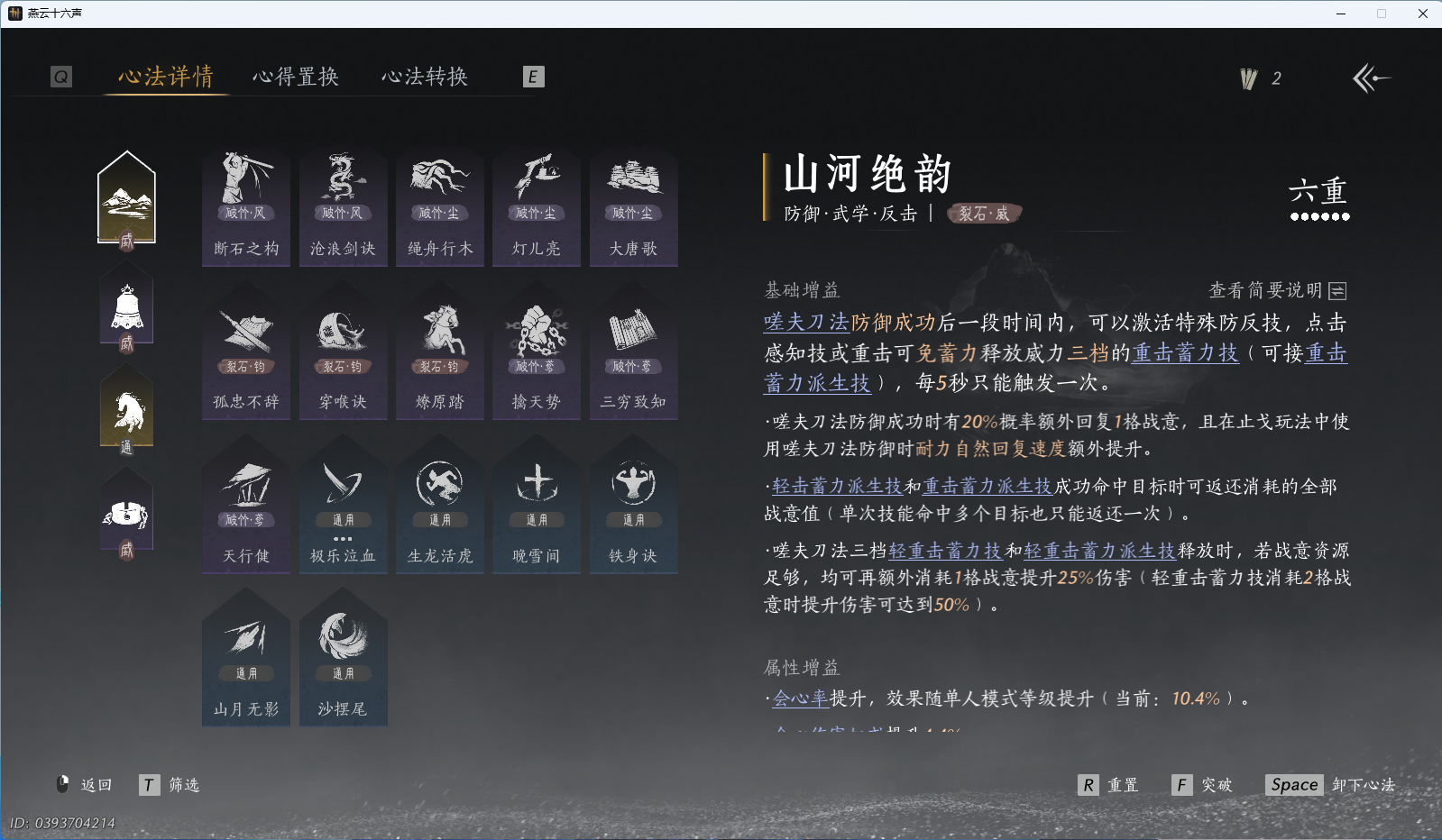Click the 属性增益 section heading
This screenshot has height=840, width=1442.
click(803, 668)
